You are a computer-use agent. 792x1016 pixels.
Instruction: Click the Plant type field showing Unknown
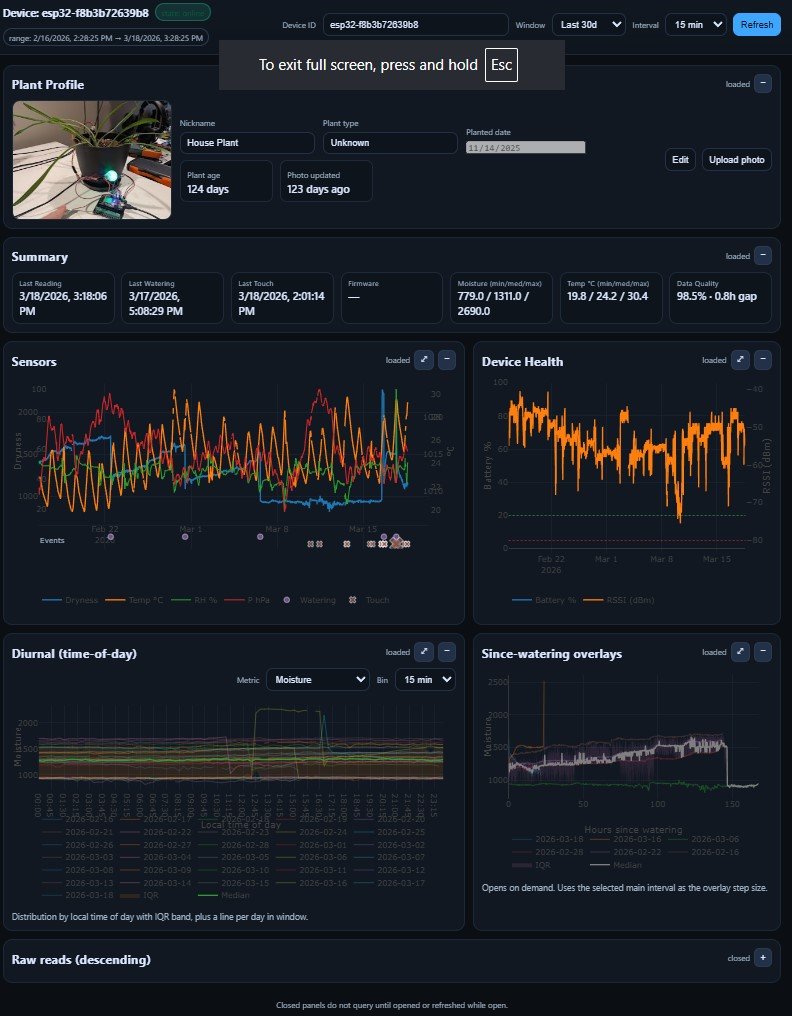coord(390,143)
